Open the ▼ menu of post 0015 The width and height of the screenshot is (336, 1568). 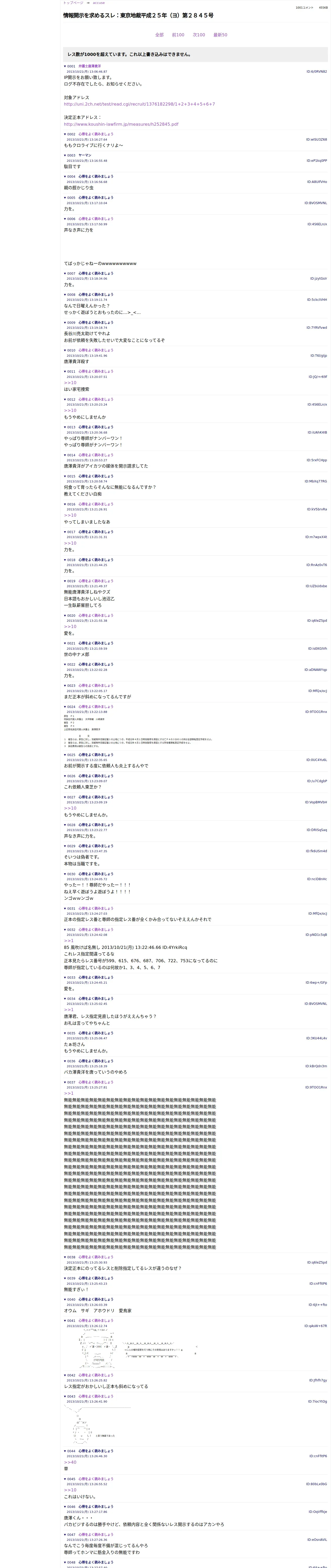click(65, 477)
